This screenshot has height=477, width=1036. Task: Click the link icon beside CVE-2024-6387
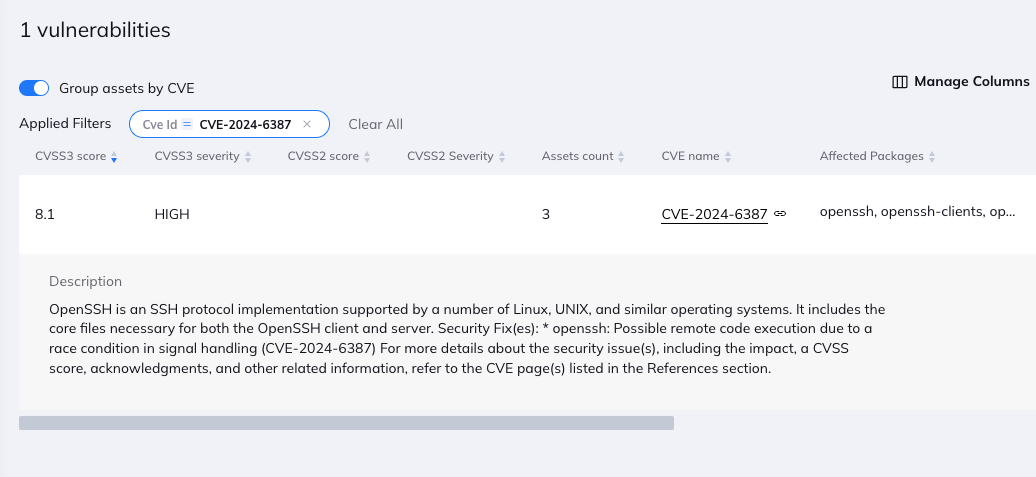click(780, 214)
